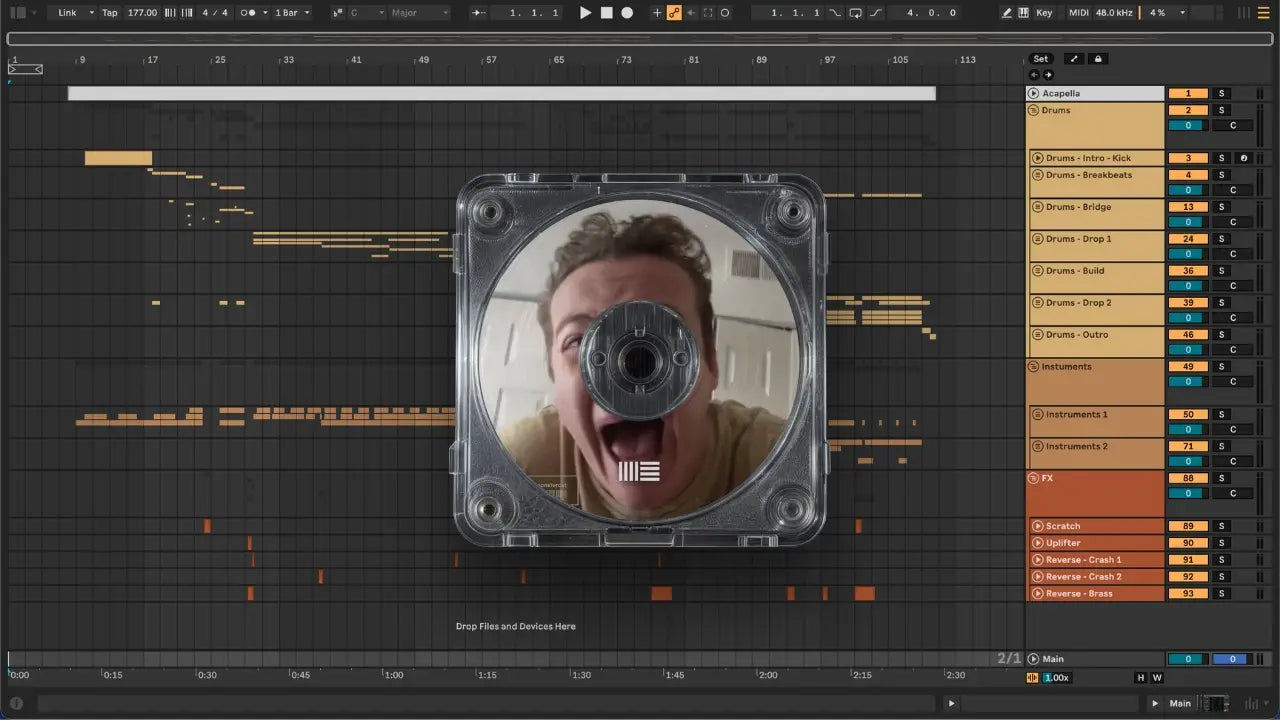
Task: Click the MIDI Arrangement Overdub plus icon
Action: pyautogui.click(x=657, y=13)
